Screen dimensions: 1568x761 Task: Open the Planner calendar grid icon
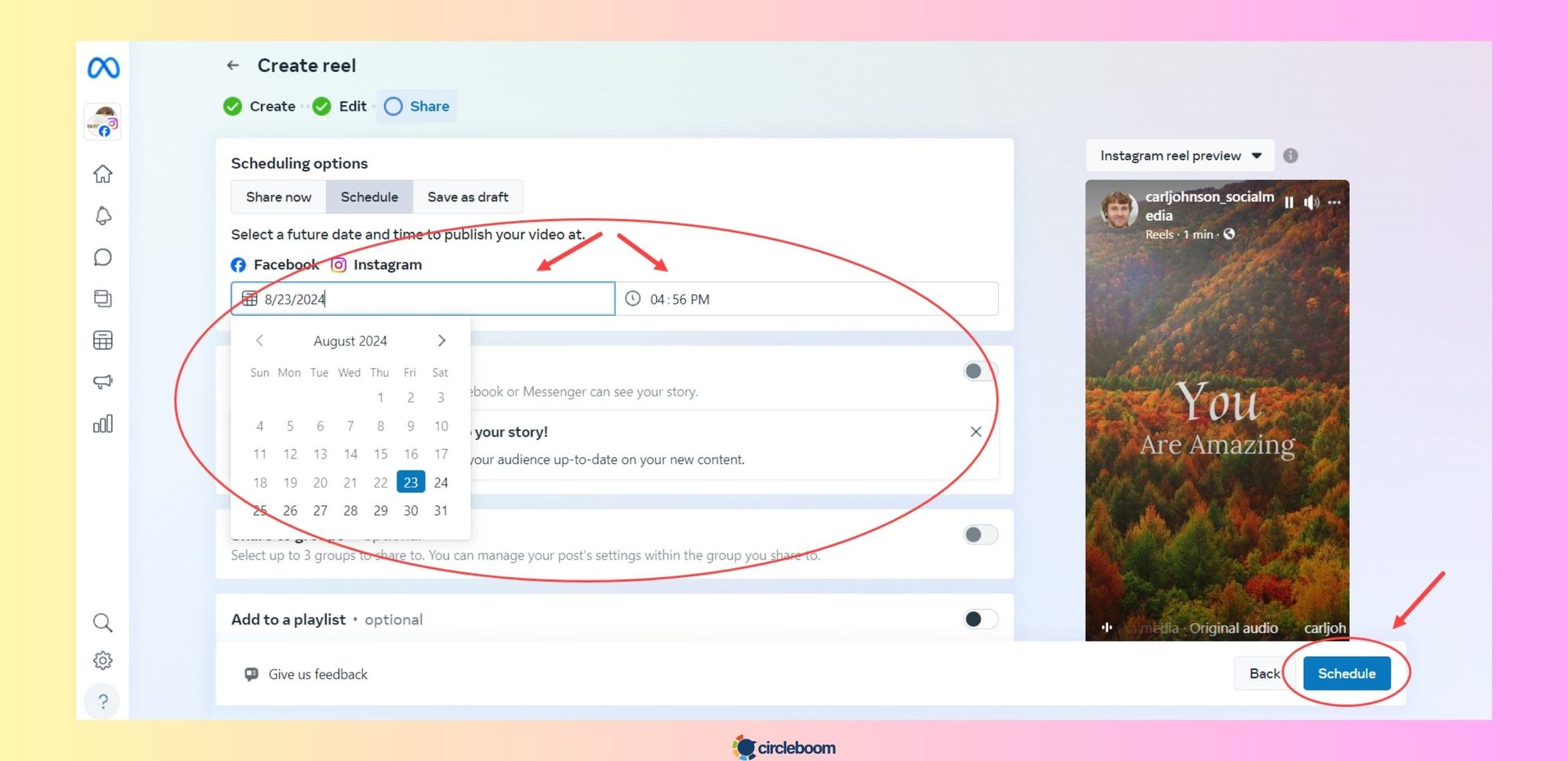tap(103, 340)
